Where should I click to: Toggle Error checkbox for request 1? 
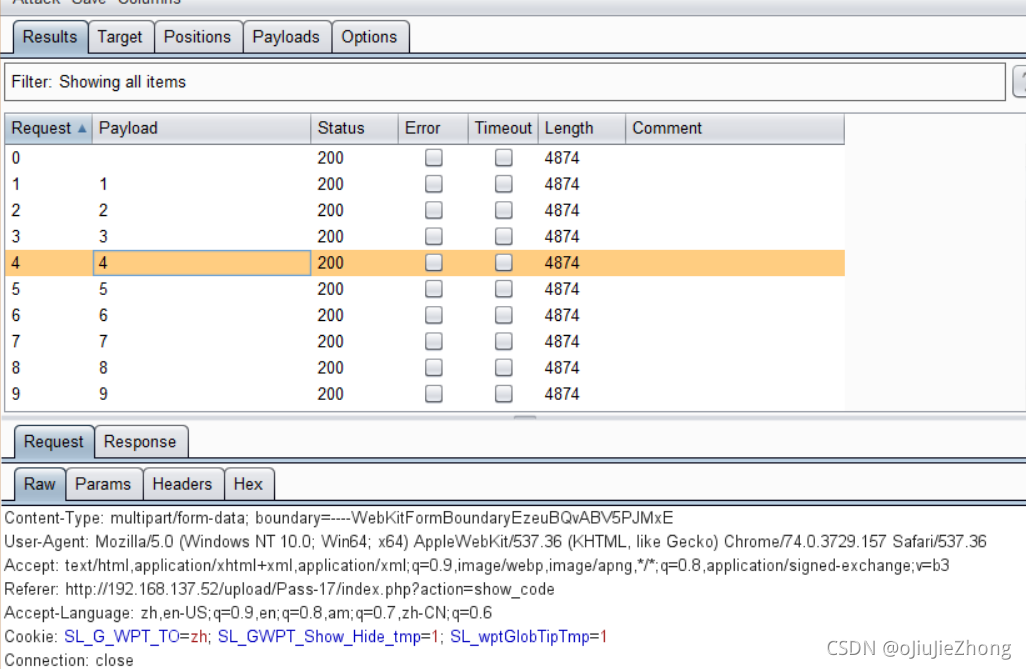click(433, 184)
